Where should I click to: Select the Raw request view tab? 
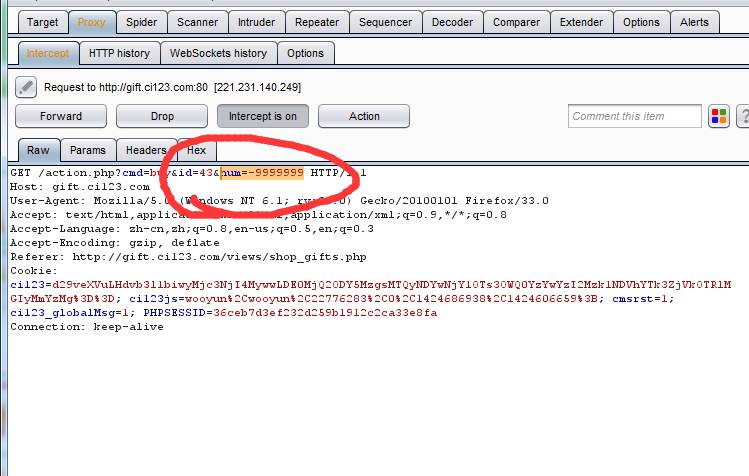point(38,150)
